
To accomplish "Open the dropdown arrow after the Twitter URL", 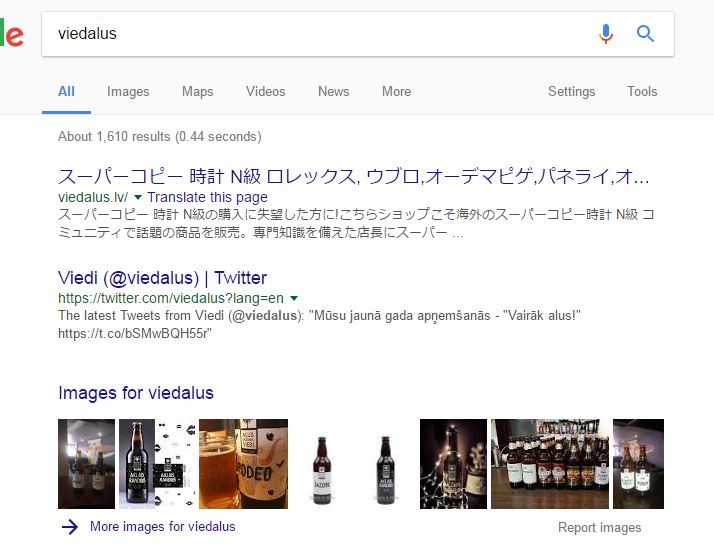I will click(x=294, y=298).
